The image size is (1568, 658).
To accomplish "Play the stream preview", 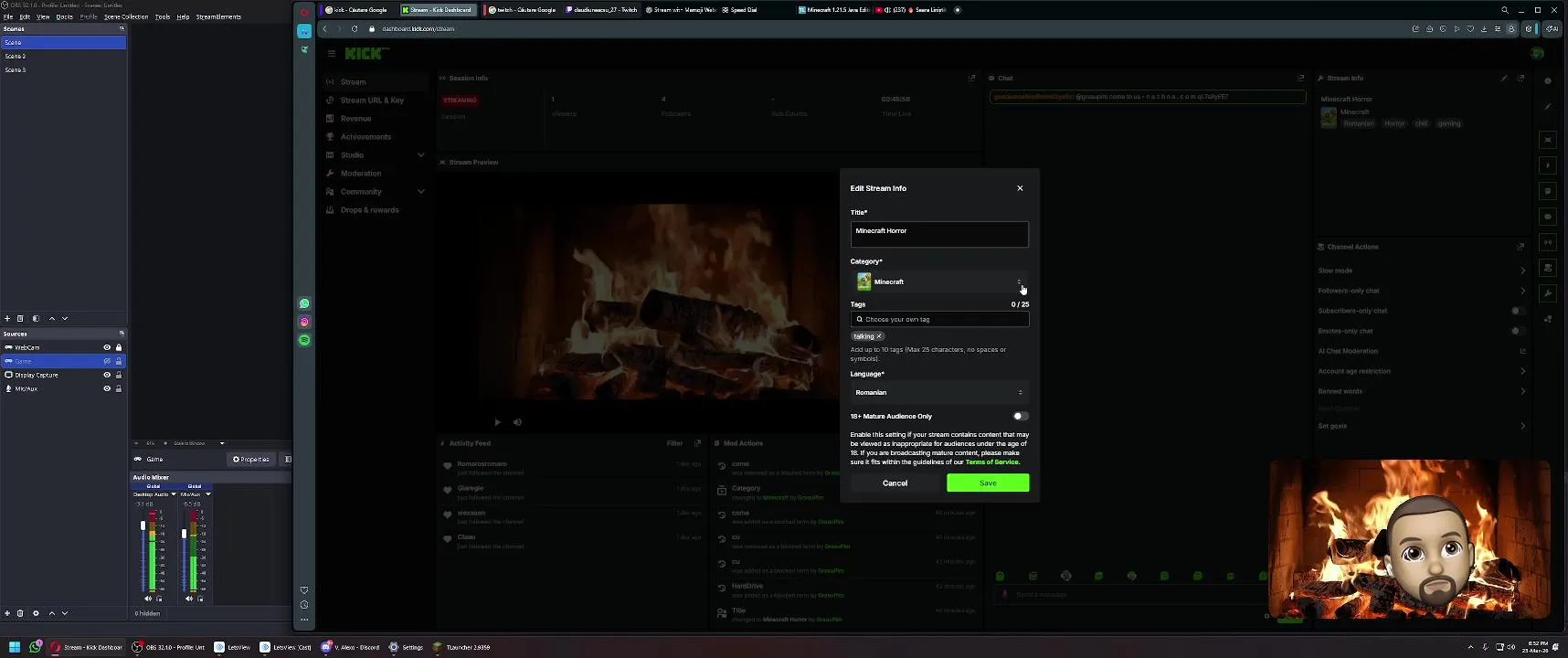I will click(x=497, y=422).
